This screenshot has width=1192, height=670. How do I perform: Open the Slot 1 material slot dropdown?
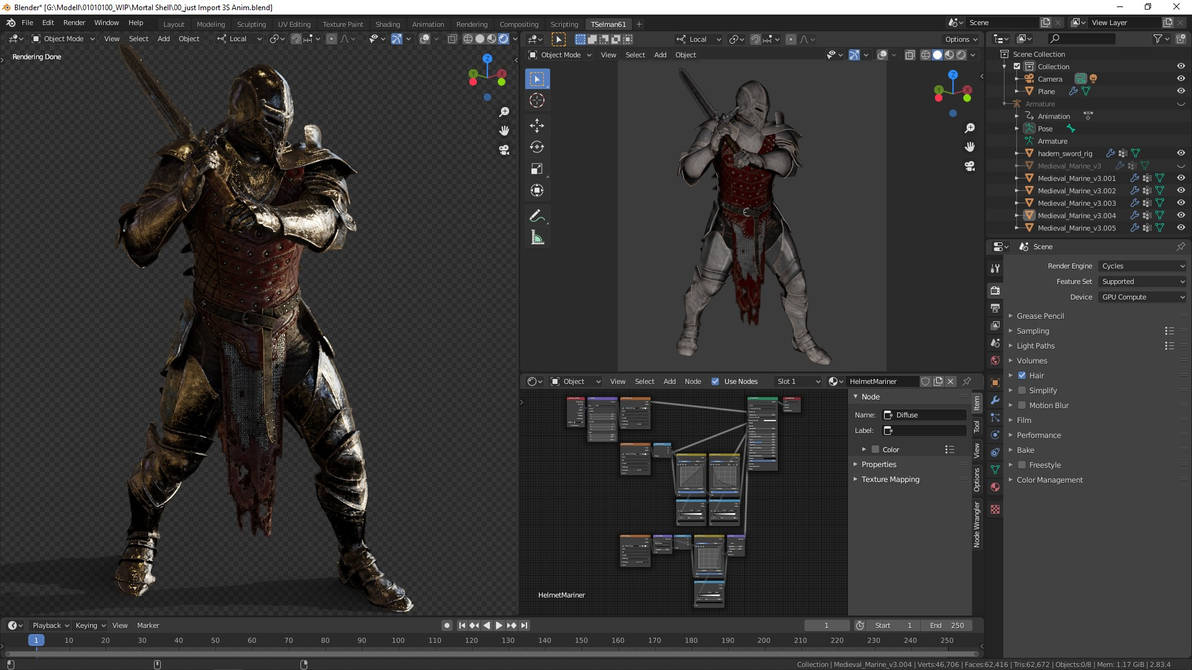(797, 381)
